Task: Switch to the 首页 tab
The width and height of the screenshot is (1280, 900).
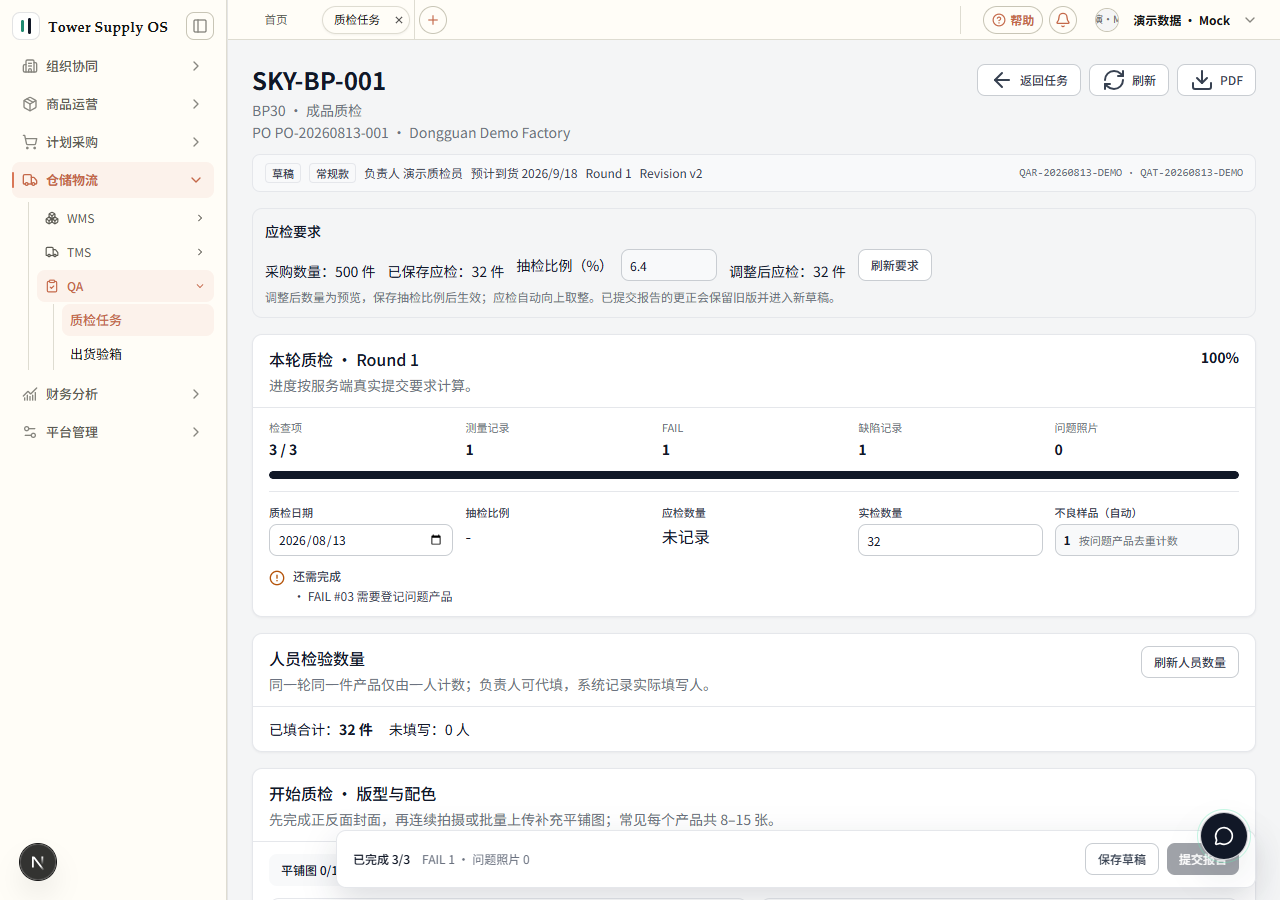Action: 276,20
